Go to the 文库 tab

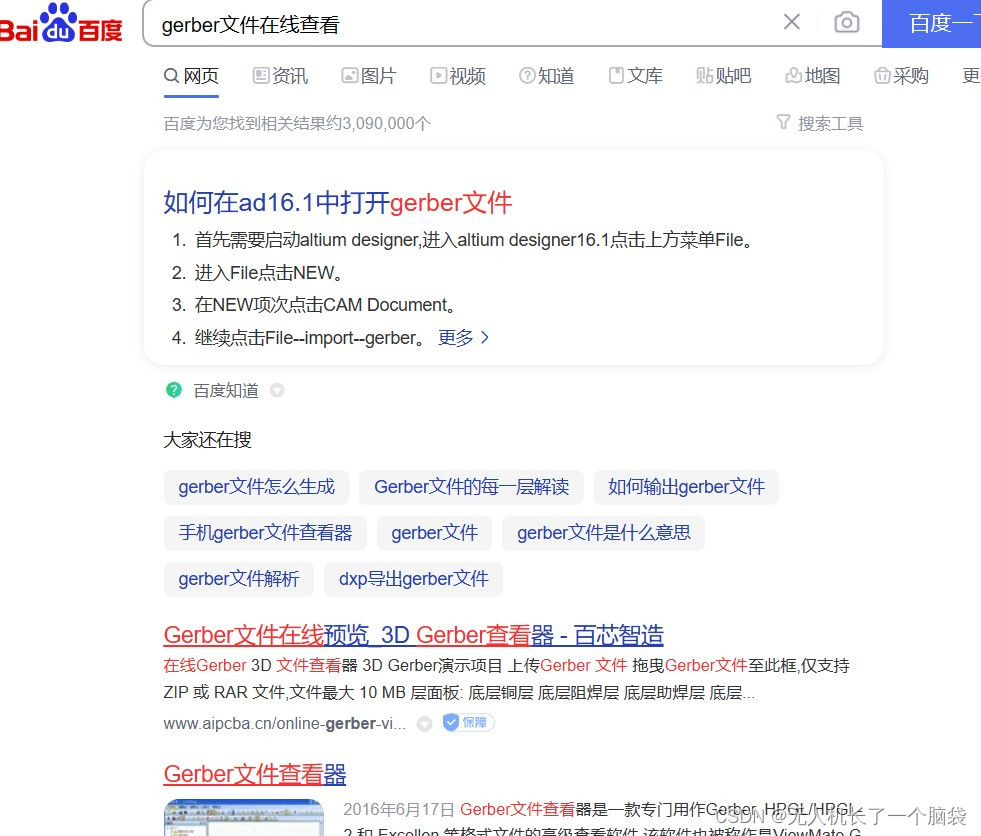tap(636, 76)
